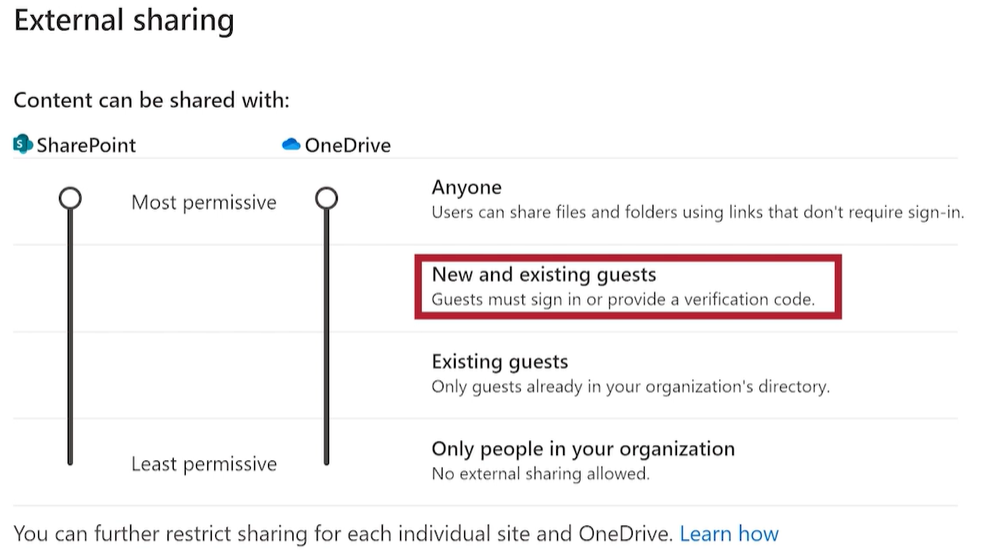Click the OneDrive column label text
The image size is (1008, 557).
click(347, 145)
